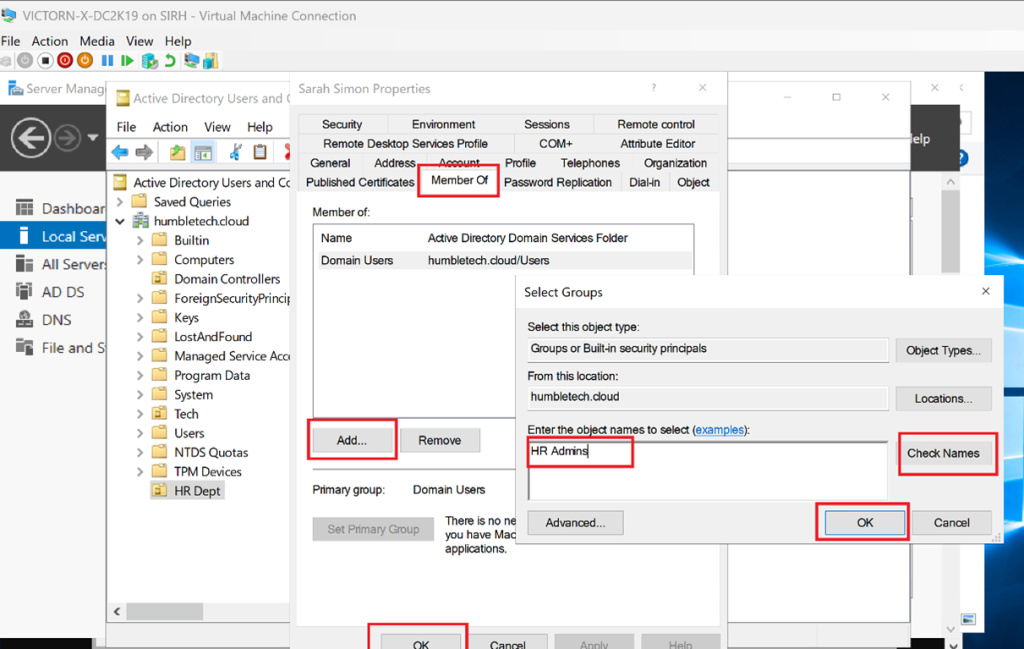Screen dimensions: 1024x649
Task: Open Server Manager navigation history dropdown arrow
Action: 93,138
